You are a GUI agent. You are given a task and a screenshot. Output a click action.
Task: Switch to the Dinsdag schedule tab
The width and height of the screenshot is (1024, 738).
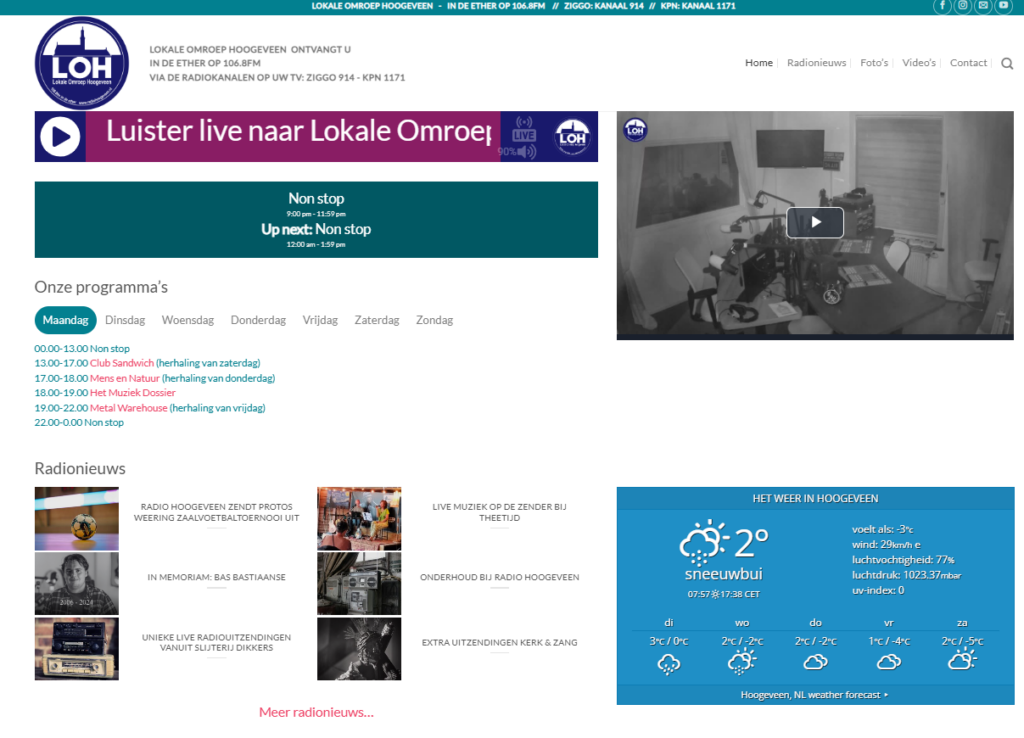[125, 320]
